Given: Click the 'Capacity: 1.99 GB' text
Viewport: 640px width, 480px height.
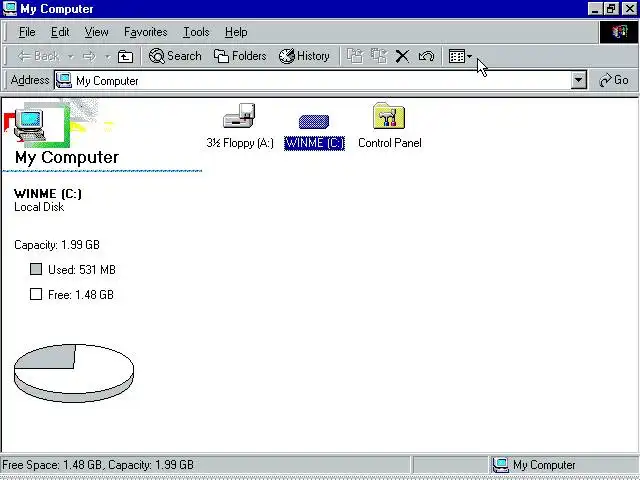Looking at the screenshot, I should 57,245.
